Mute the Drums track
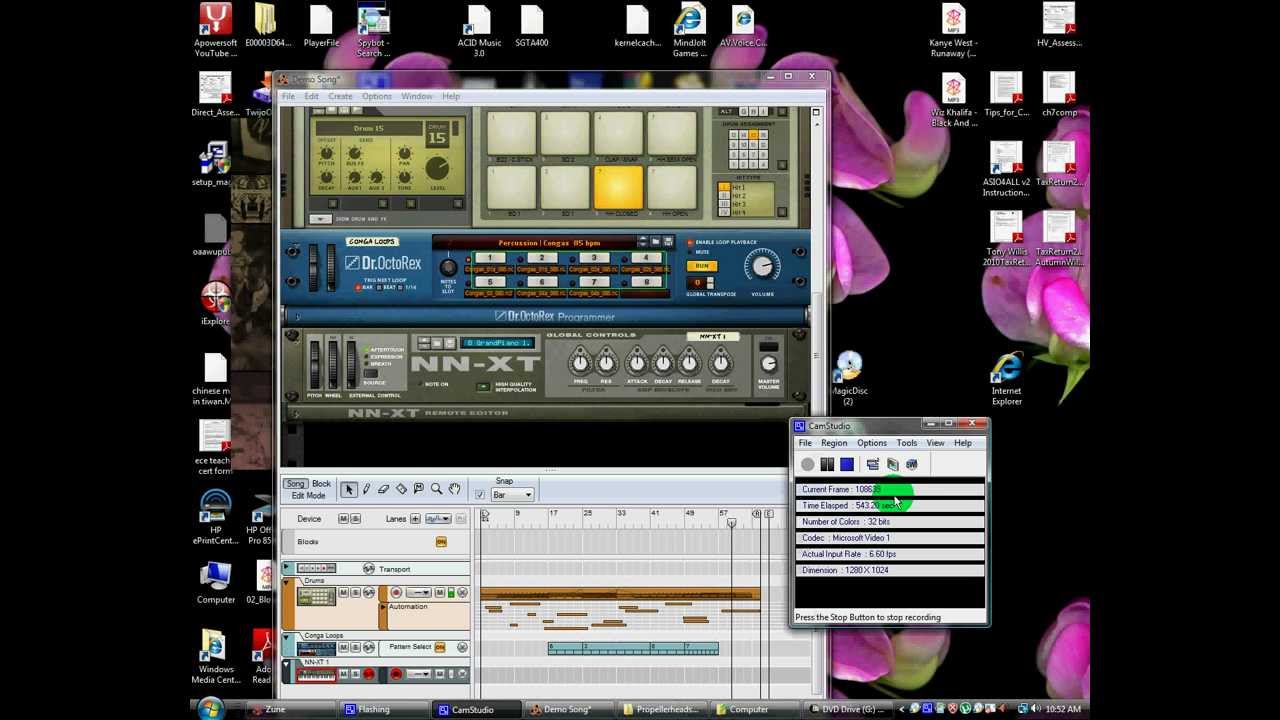The width and height of the screenshot is (1280, 720). click(343, 593)
